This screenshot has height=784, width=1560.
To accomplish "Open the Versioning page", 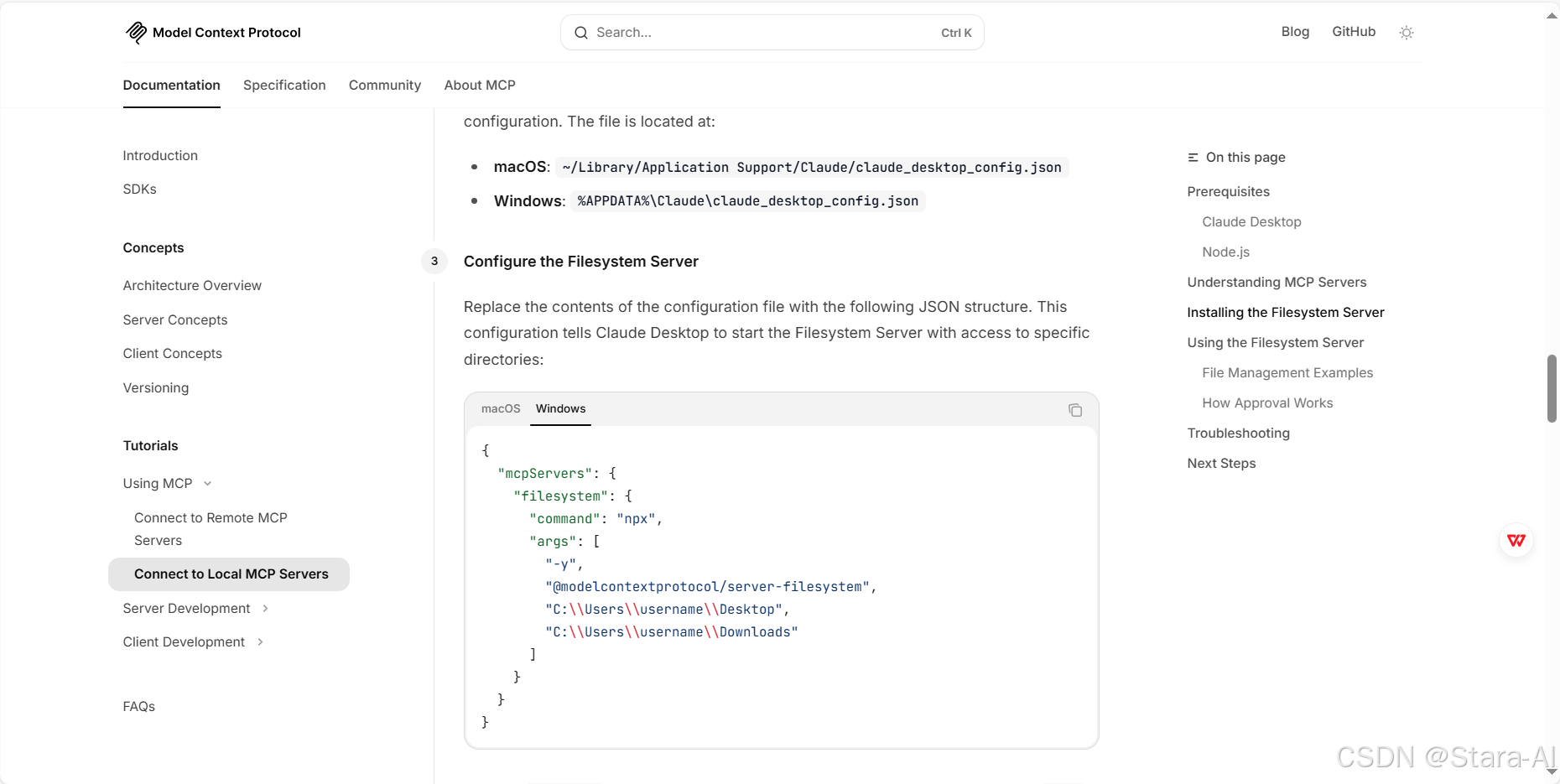I will (156, 388).
